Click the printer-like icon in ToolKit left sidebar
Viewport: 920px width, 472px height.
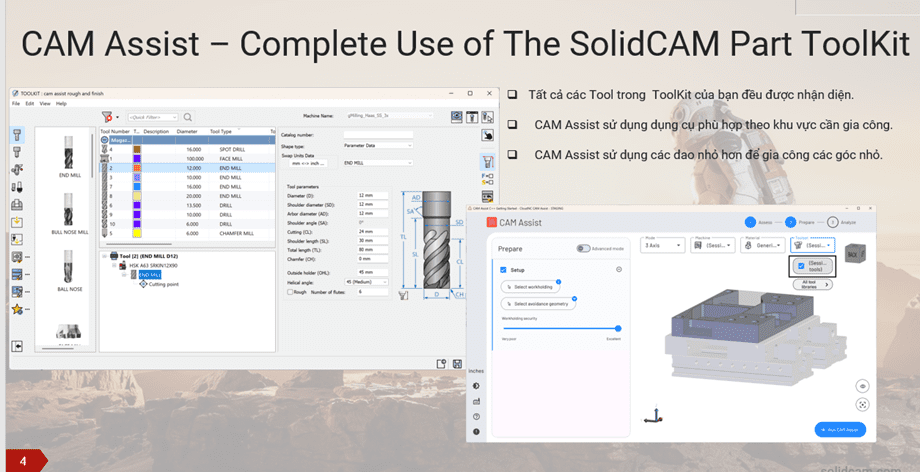click(17, 204)
